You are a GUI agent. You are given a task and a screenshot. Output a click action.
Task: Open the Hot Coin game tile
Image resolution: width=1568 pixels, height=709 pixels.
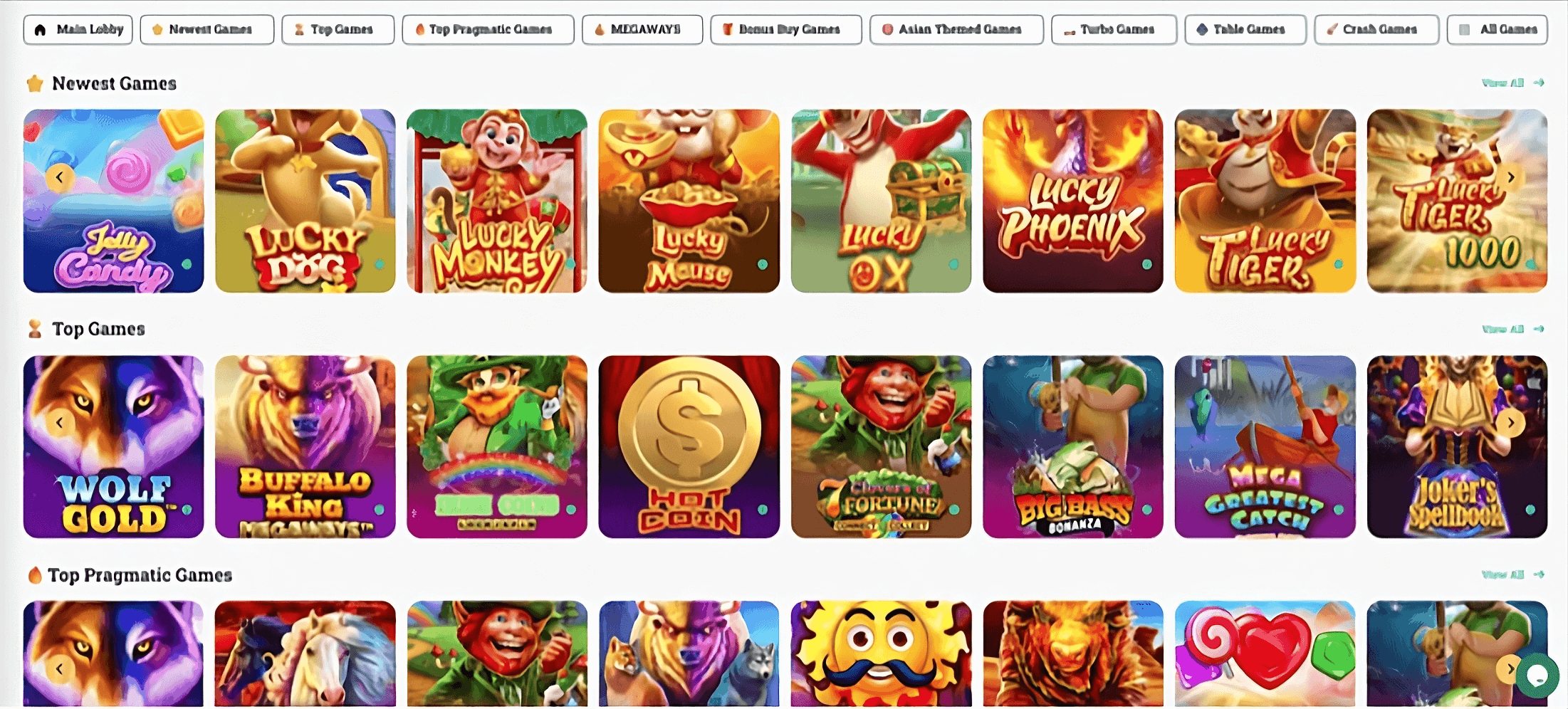[x=689, y=446]
